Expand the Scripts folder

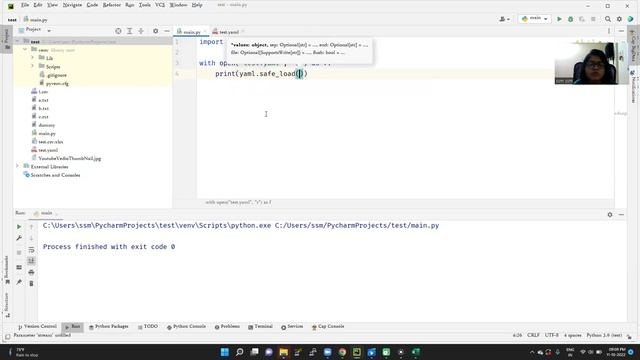tap(33, 66)
